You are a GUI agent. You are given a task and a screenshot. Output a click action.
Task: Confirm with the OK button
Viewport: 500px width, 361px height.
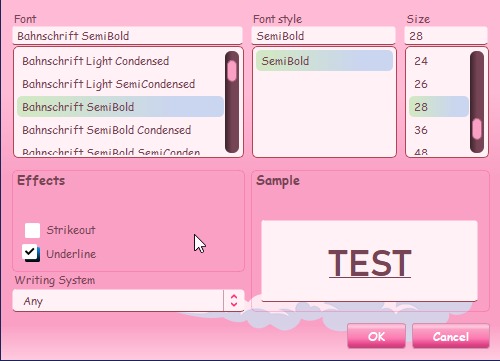[x=376, y=336]
